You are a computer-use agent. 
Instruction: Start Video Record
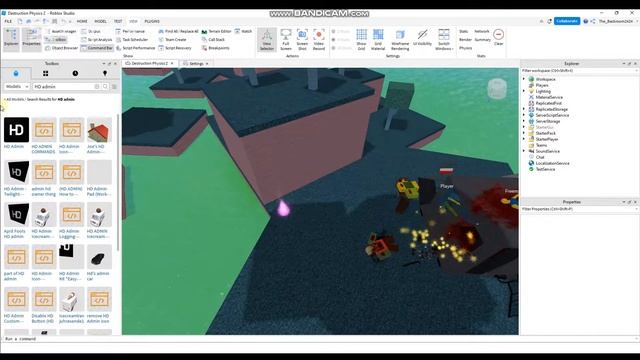pos(319,40)
